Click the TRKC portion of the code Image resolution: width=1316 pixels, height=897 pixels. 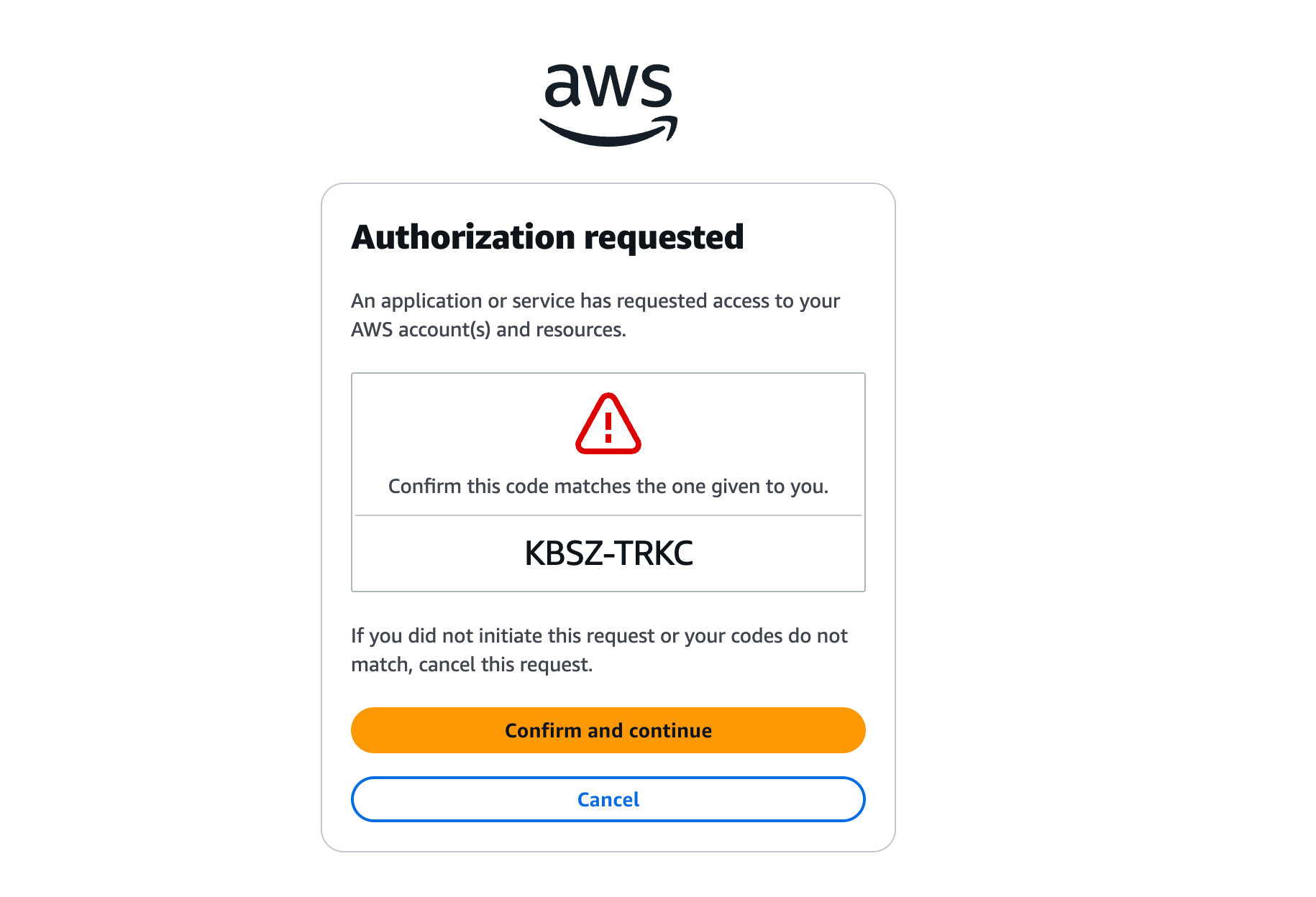pyautogui.click(x=654, y=553)
